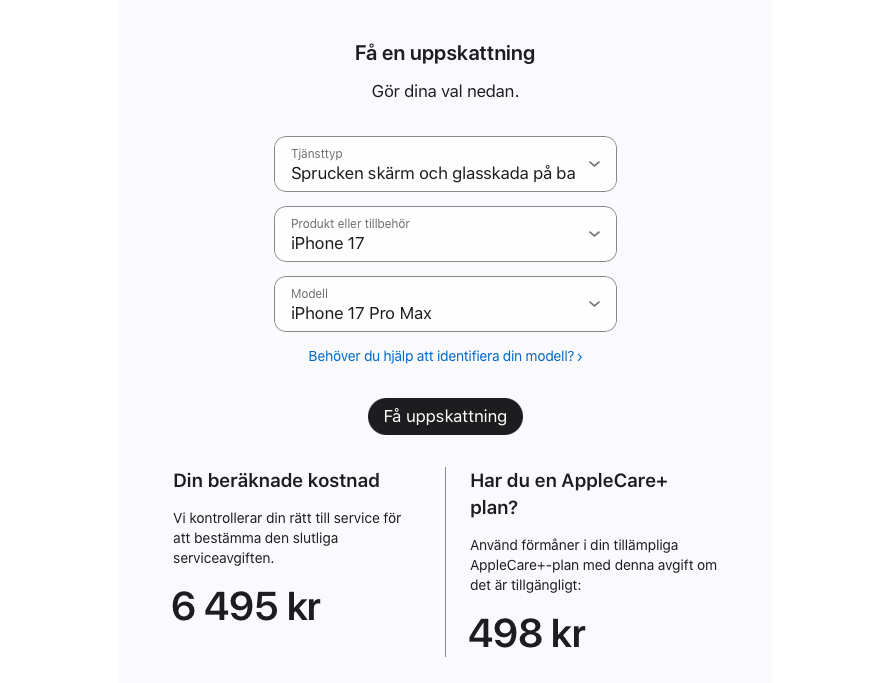The height and width of the screenshot is (683, 890).
Task: Open the Behöver du hjälp identify model link
Action: pyautogui.click(x=445, y=357)
